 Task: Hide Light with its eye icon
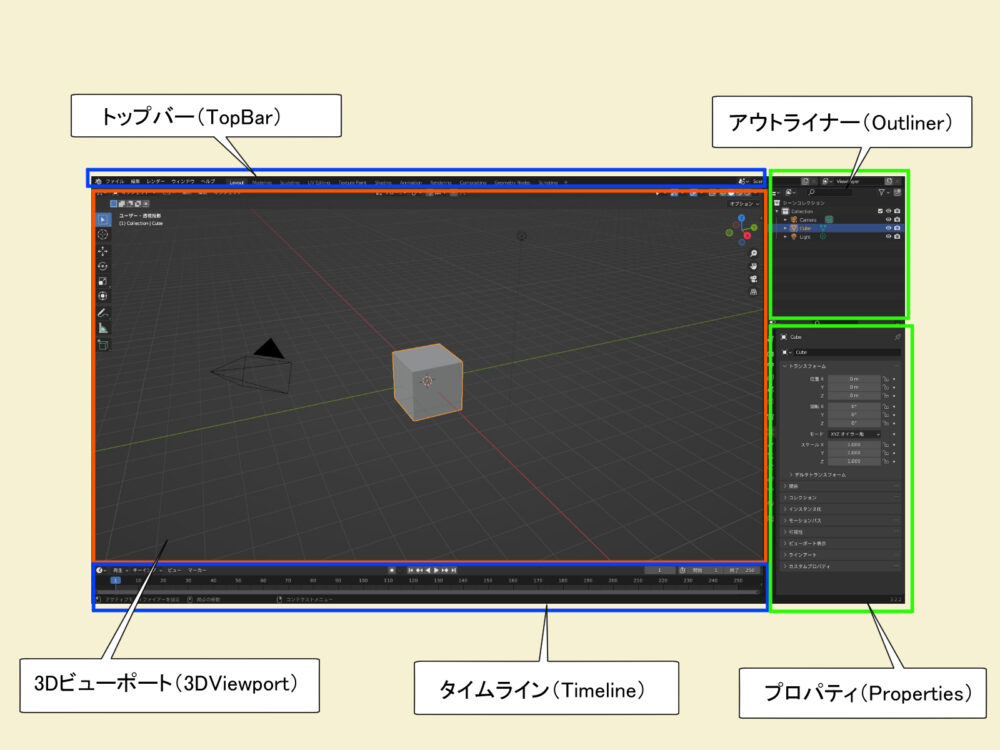pos(888,237)
